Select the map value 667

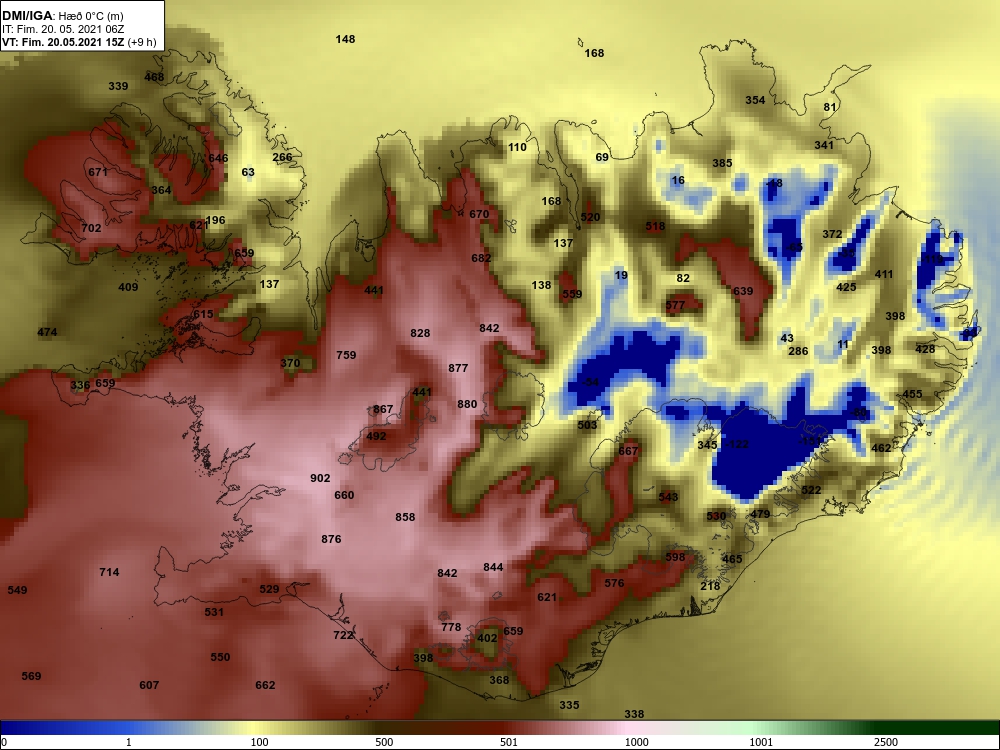628,452
